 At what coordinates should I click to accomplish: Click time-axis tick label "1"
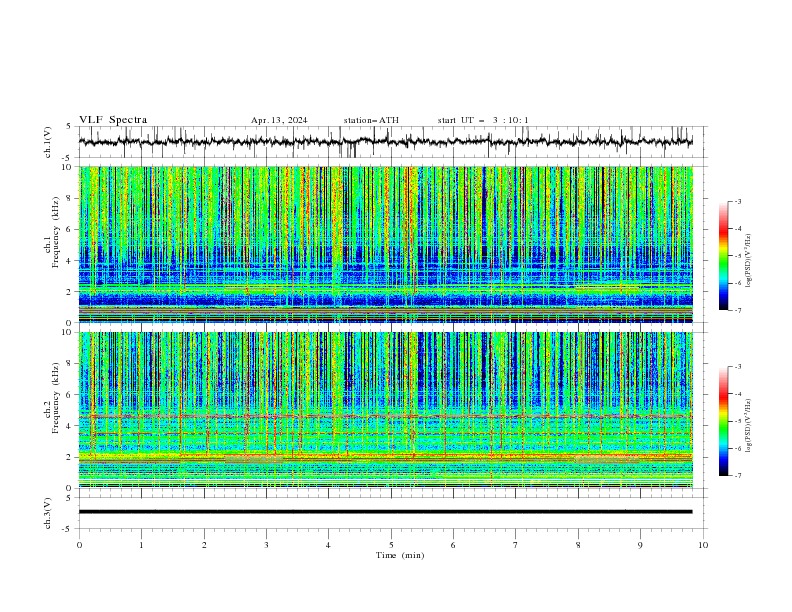[x=141, y=545]
